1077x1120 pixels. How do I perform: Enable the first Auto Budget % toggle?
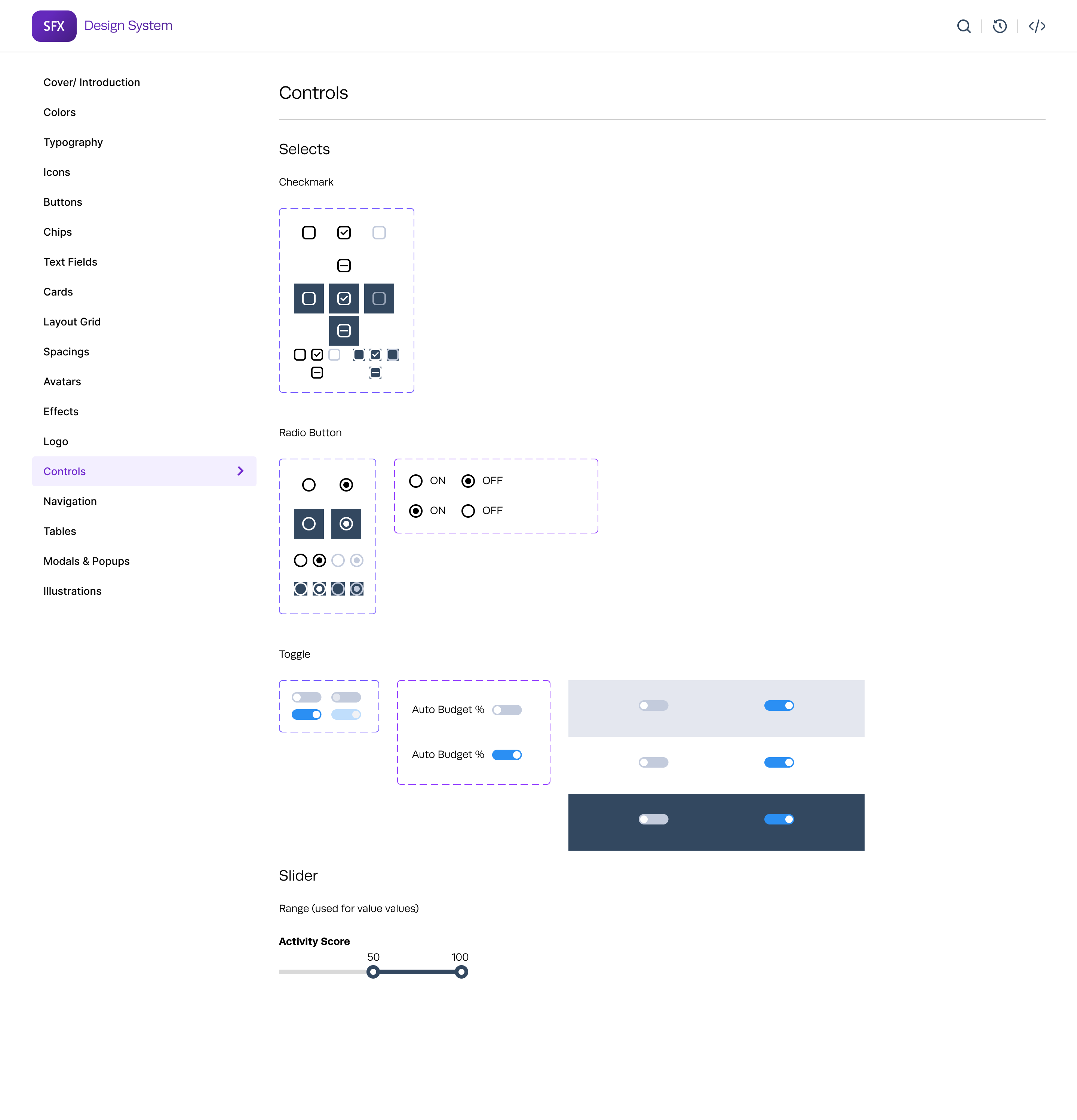pyautogui.click(x=507, y=710)
